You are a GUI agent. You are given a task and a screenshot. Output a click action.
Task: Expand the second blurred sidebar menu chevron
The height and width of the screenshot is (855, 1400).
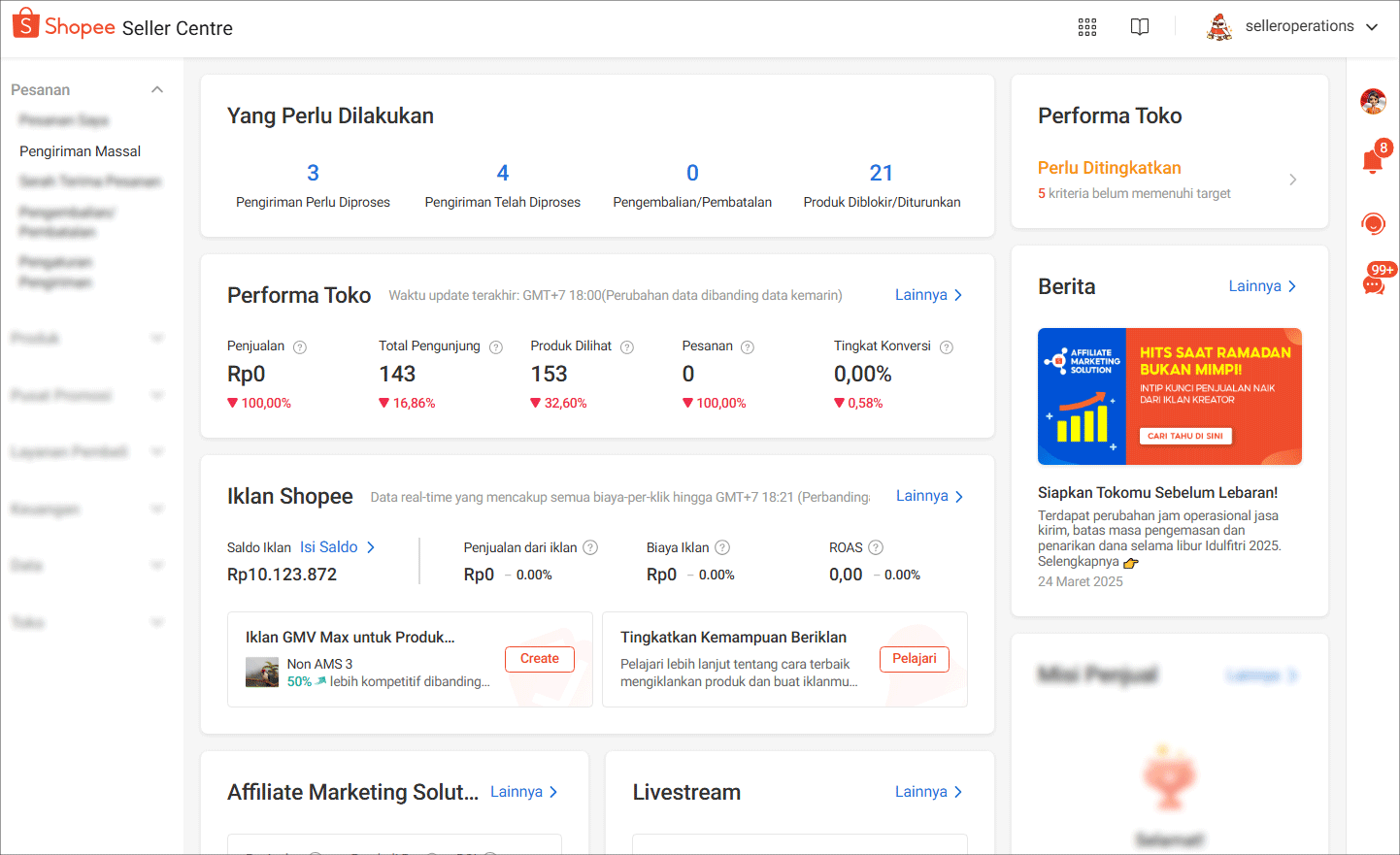(157, 395)
